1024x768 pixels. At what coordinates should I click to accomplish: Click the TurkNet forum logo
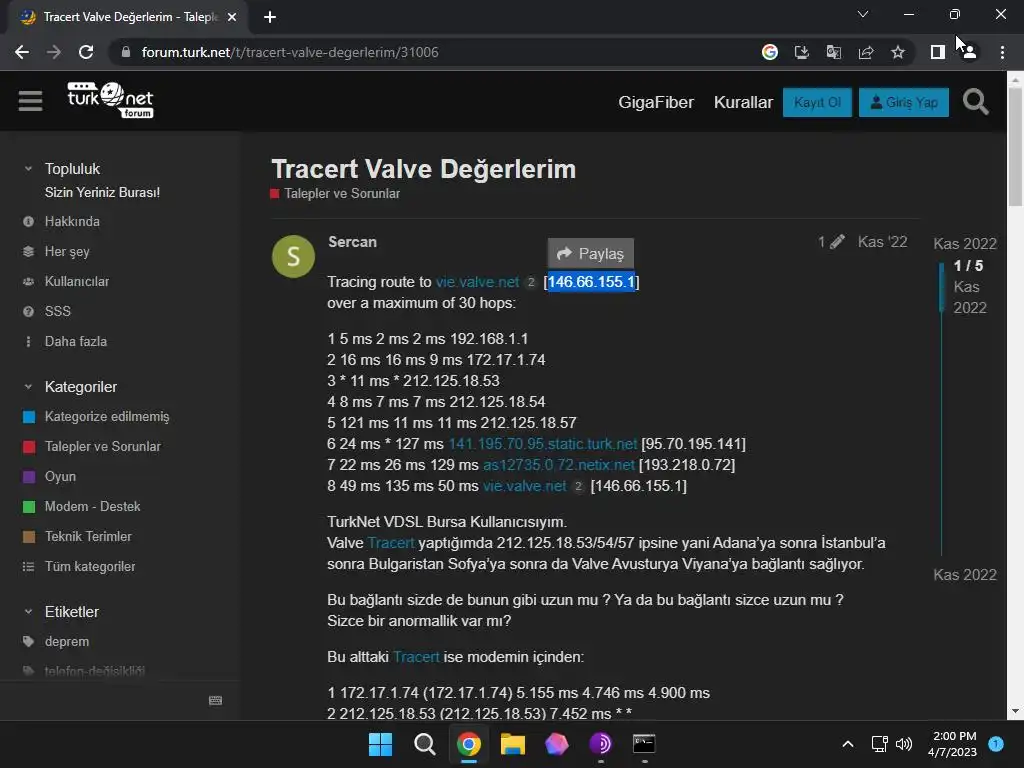point(110,100)
